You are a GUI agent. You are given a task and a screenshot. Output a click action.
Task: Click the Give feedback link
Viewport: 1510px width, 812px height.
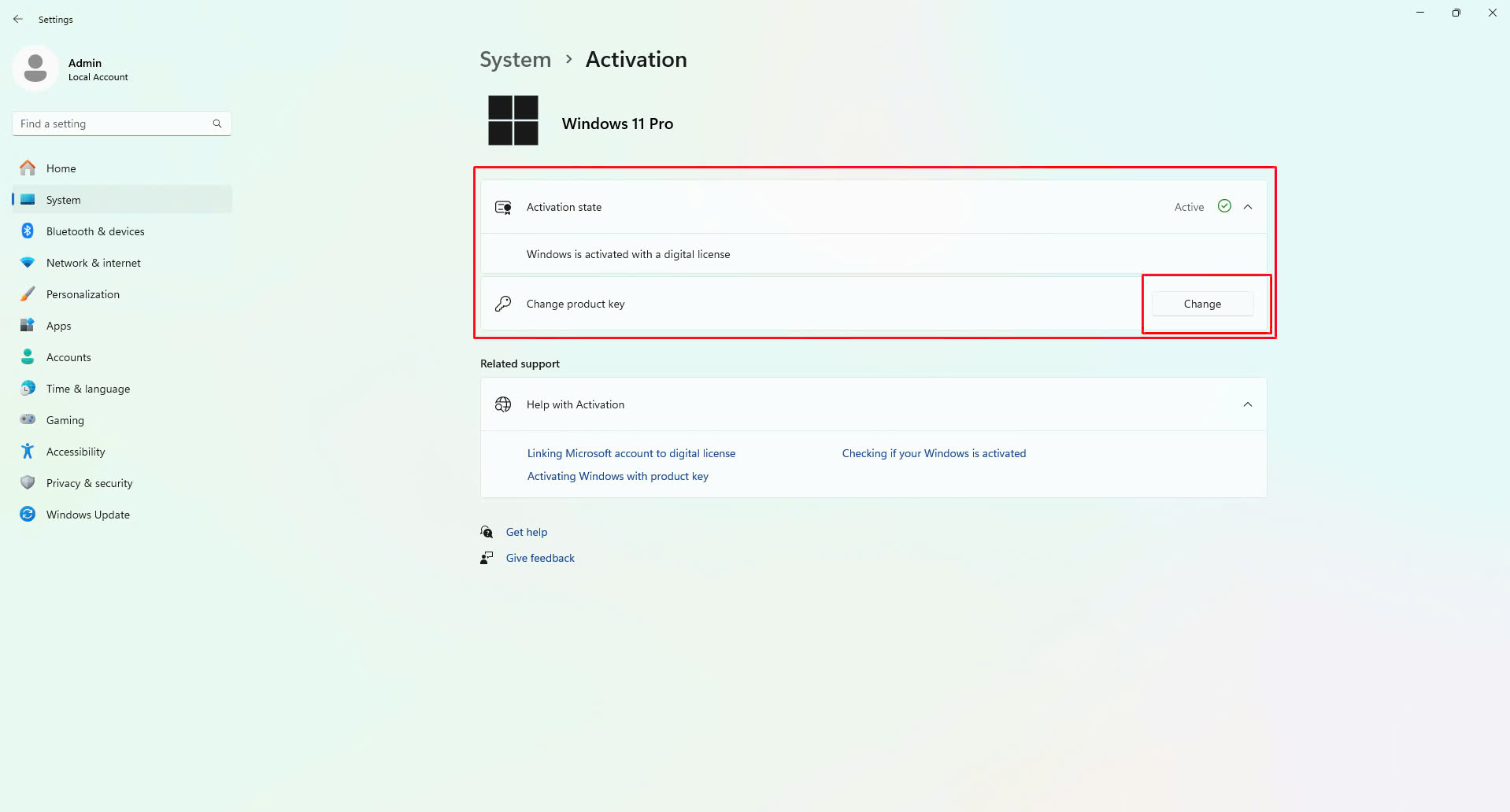[x=540, y=558]
